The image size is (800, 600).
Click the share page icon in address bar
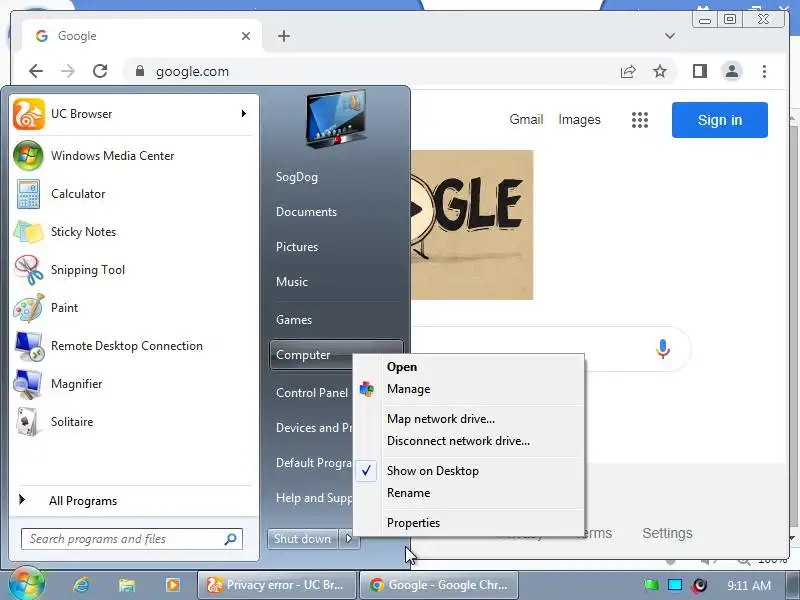tap(628, 71)
